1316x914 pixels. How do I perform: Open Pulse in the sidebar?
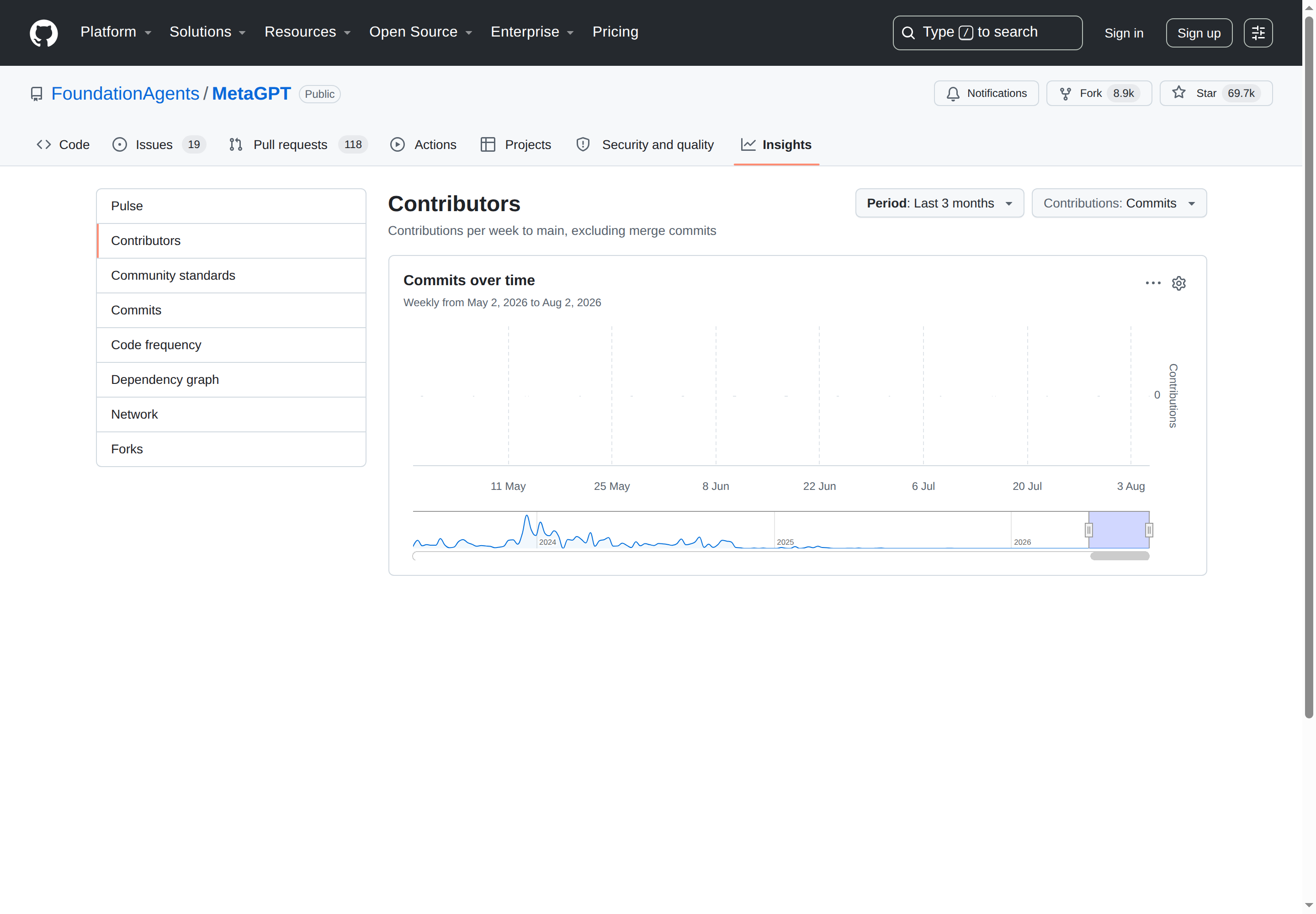[x=231, y=206]
